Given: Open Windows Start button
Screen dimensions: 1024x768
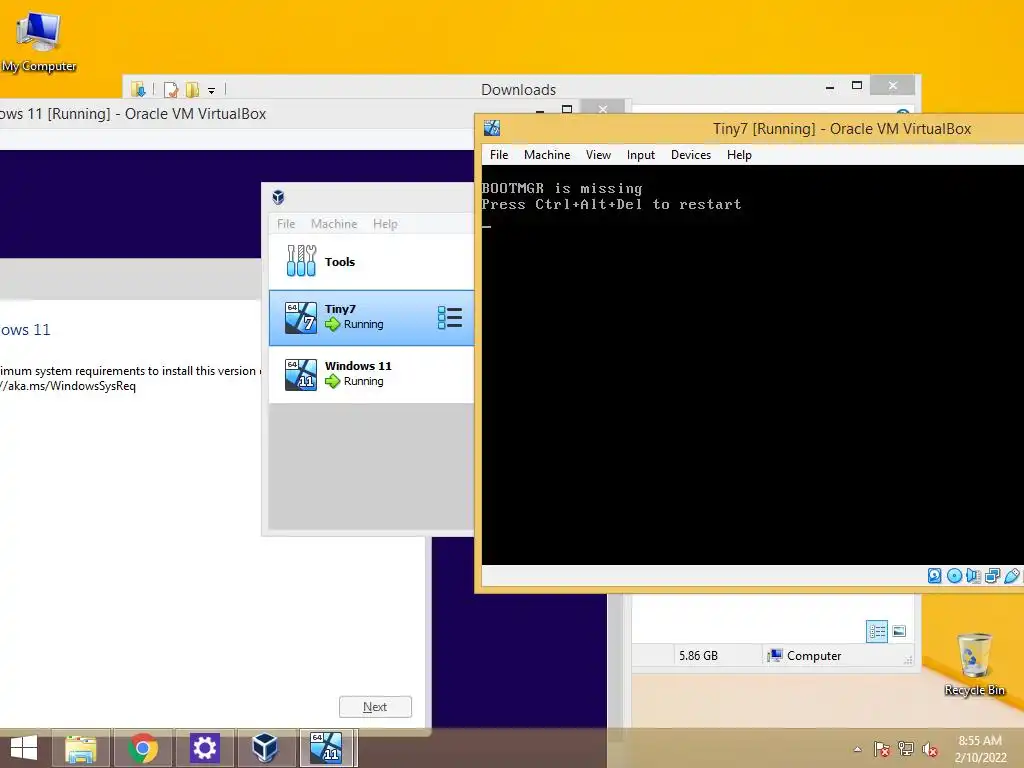Looking at the screenshot, I should (24, 748).
